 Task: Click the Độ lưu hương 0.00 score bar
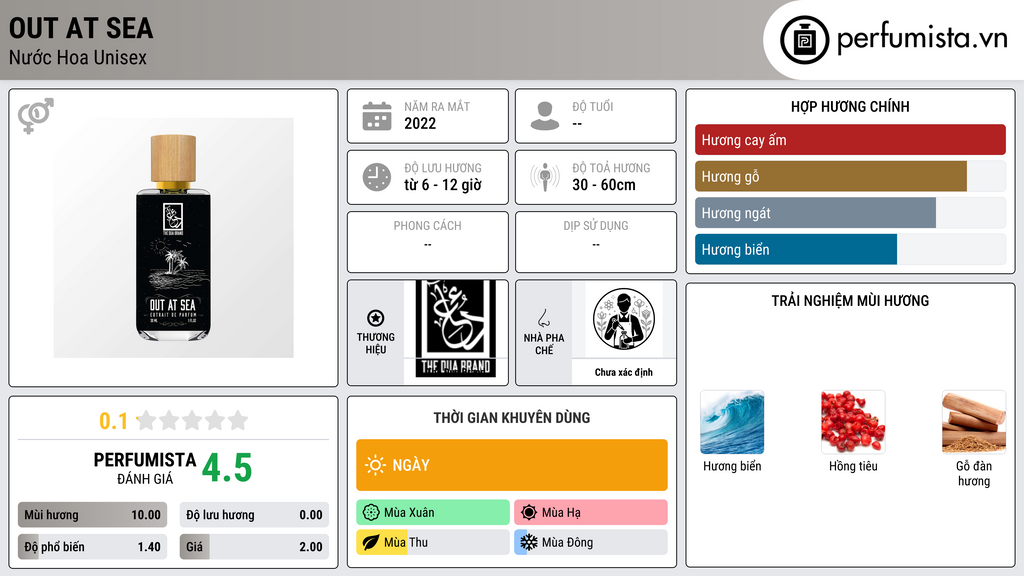tap(254, 515)
